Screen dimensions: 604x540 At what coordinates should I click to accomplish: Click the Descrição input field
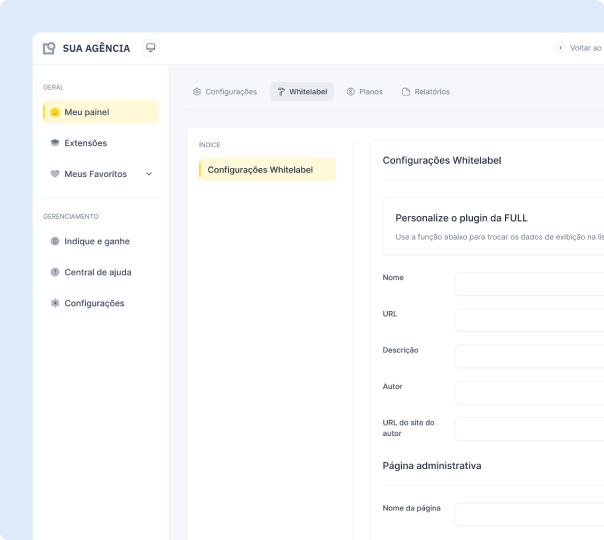(x=529, y=356)
